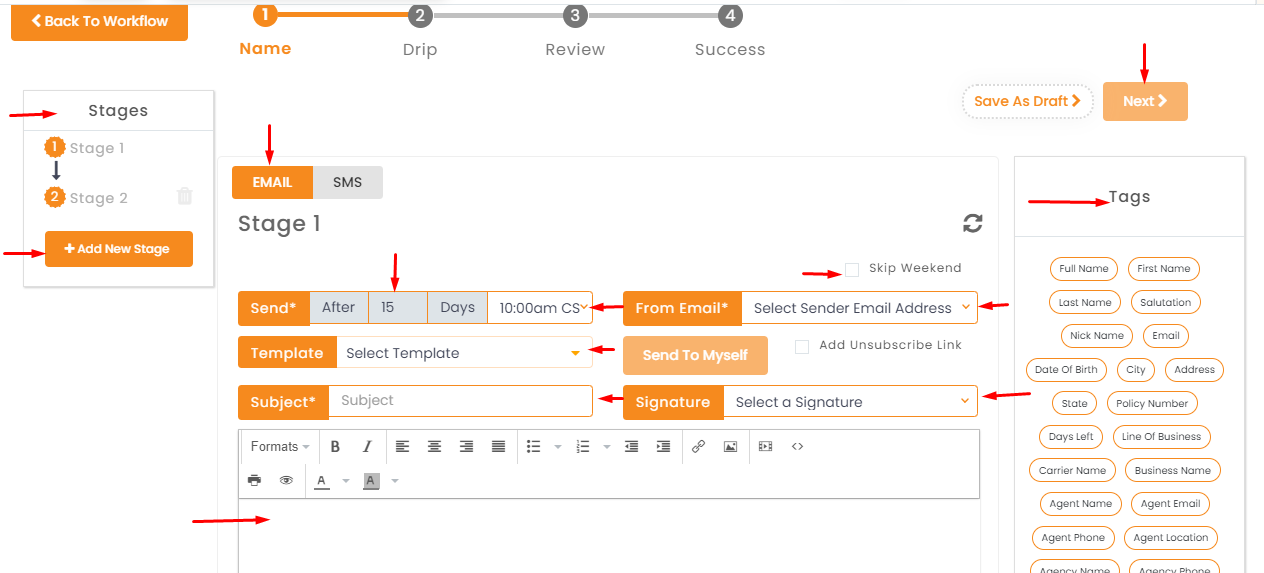Justify text in the editor
This screenshot has width=1264, height=573.
coord(498,446)
